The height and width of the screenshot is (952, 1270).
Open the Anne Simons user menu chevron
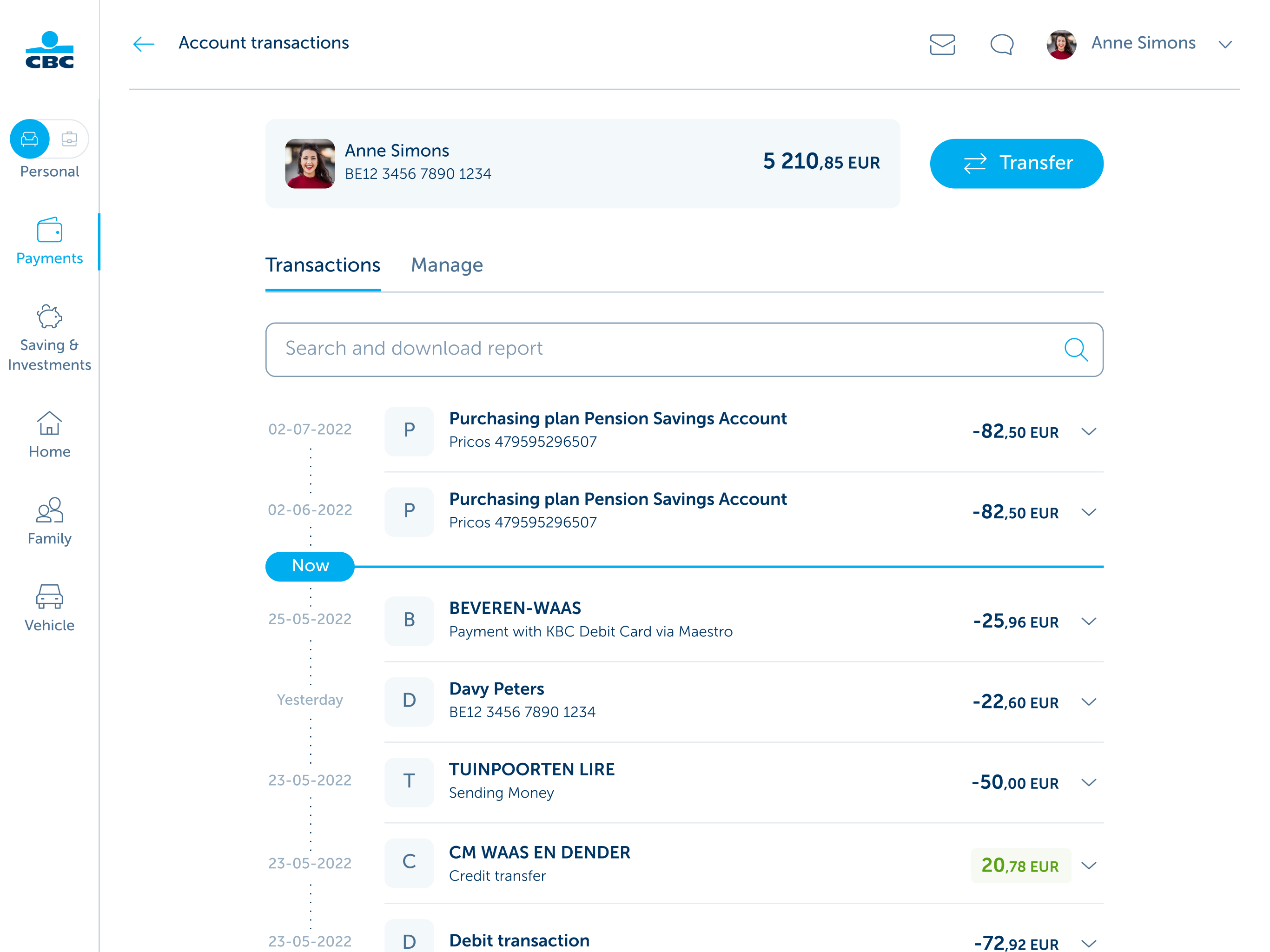point(1225,44)
